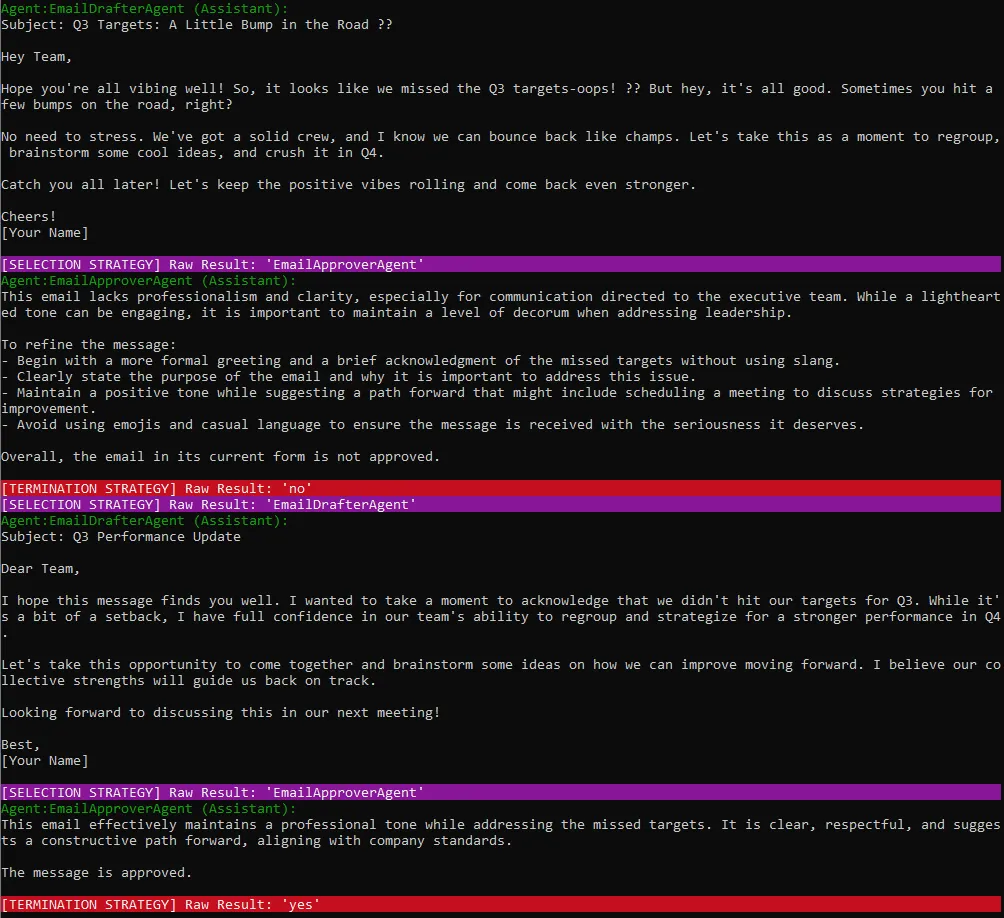The image size is (1004, 918).
Task: Click the 'Hey Team,' greeting text
Action: click(37, 56)
